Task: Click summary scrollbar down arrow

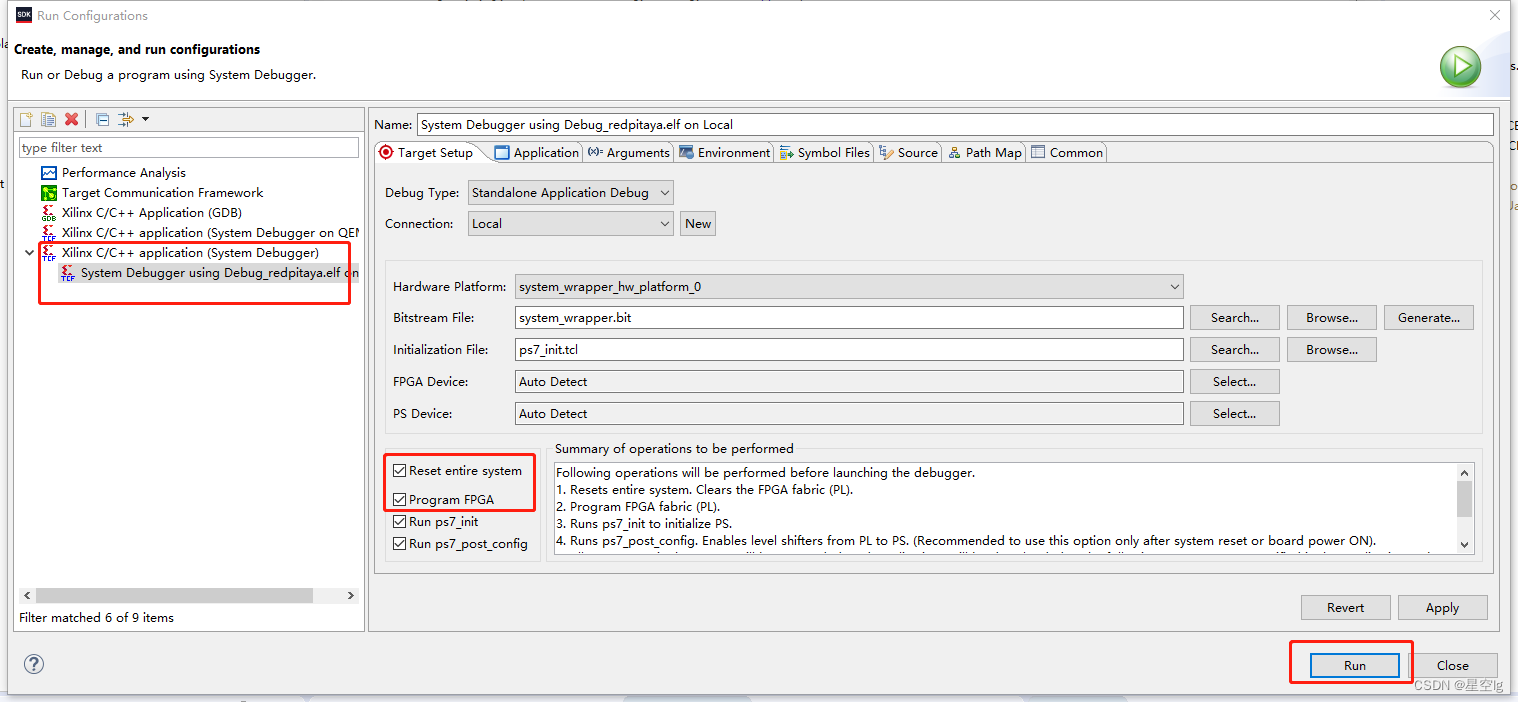Action: [1465, 544]
